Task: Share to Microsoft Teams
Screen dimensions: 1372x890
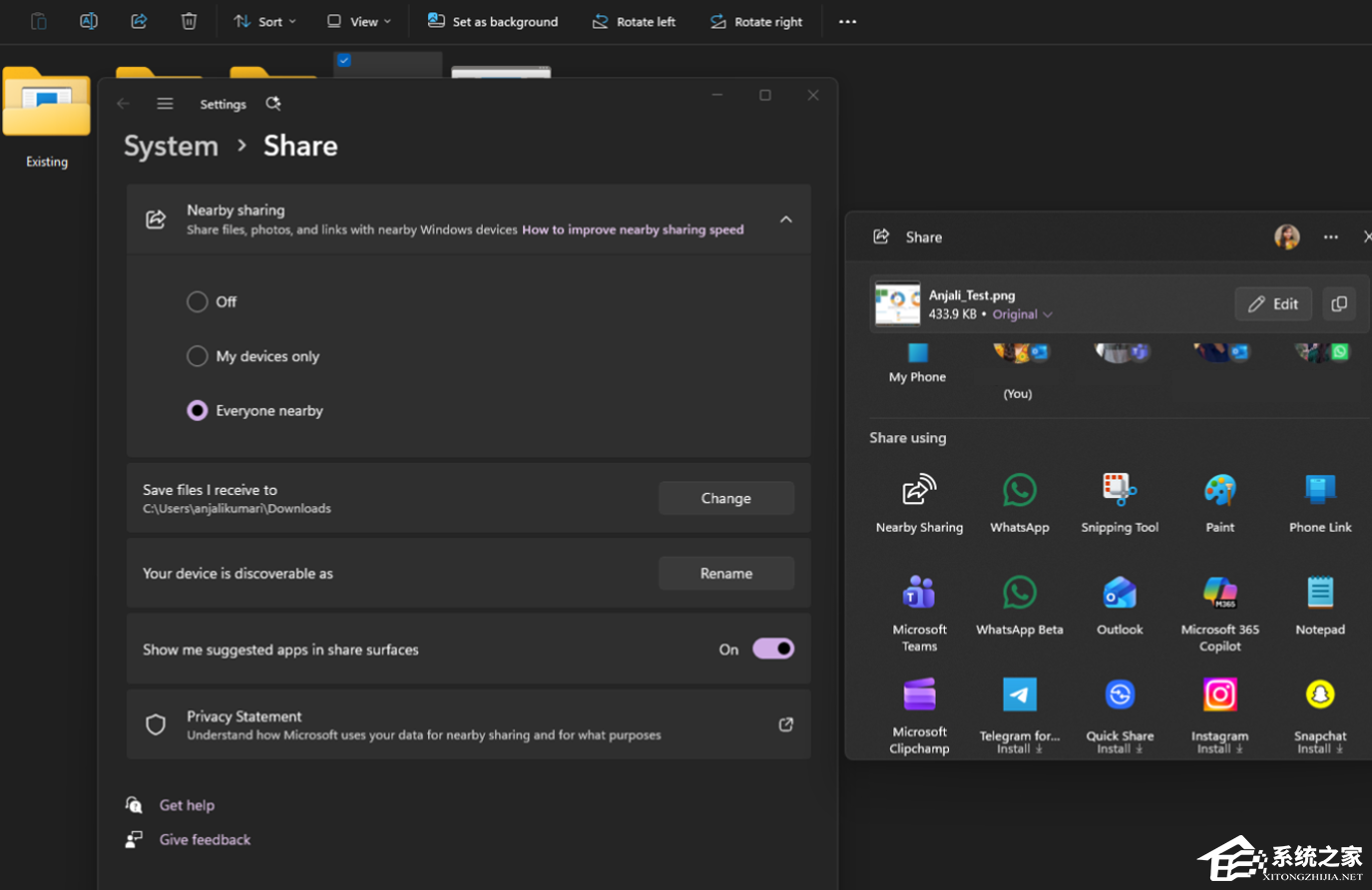Action: [919, 614]
